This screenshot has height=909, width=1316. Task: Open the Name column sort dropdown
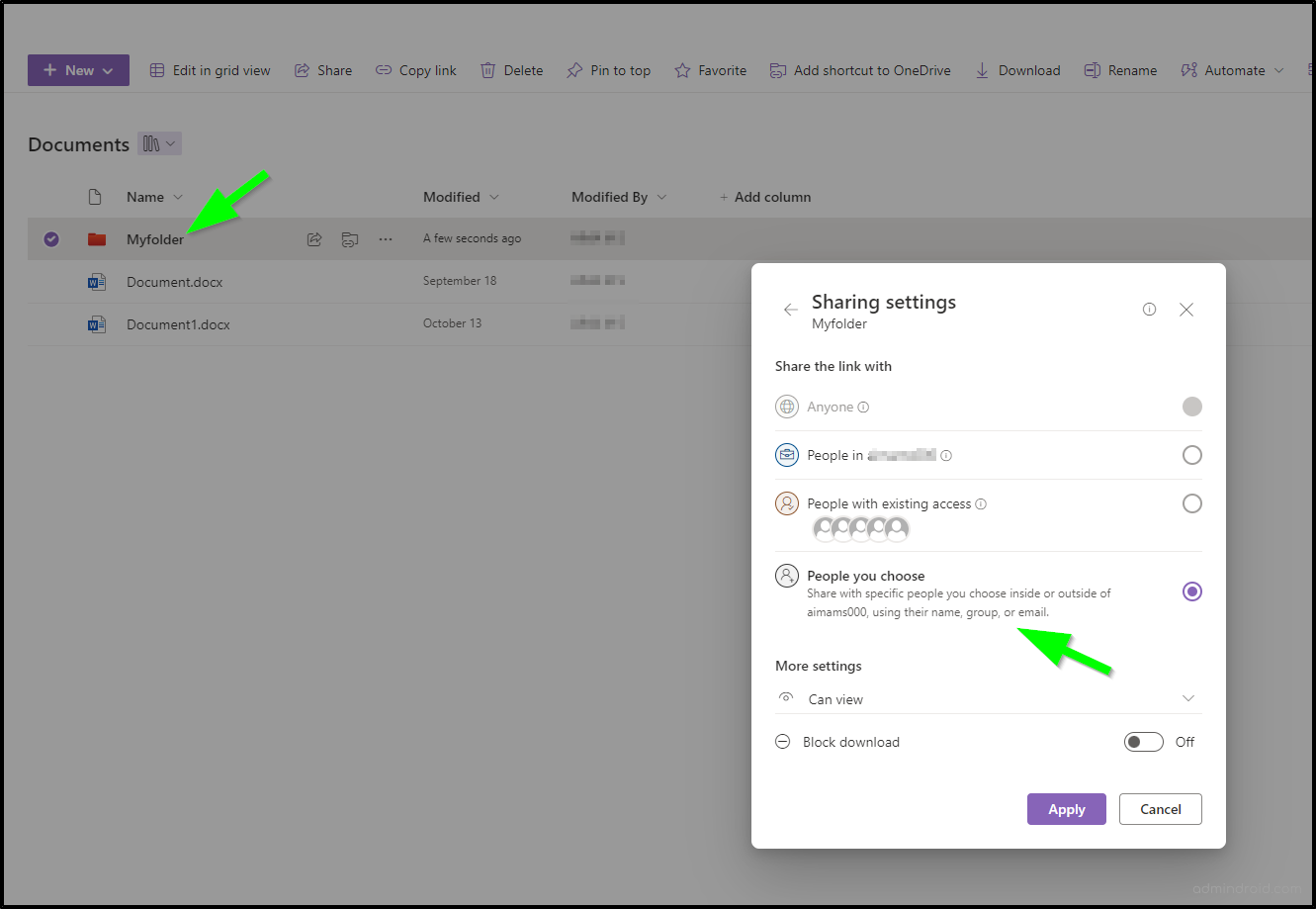179,196
